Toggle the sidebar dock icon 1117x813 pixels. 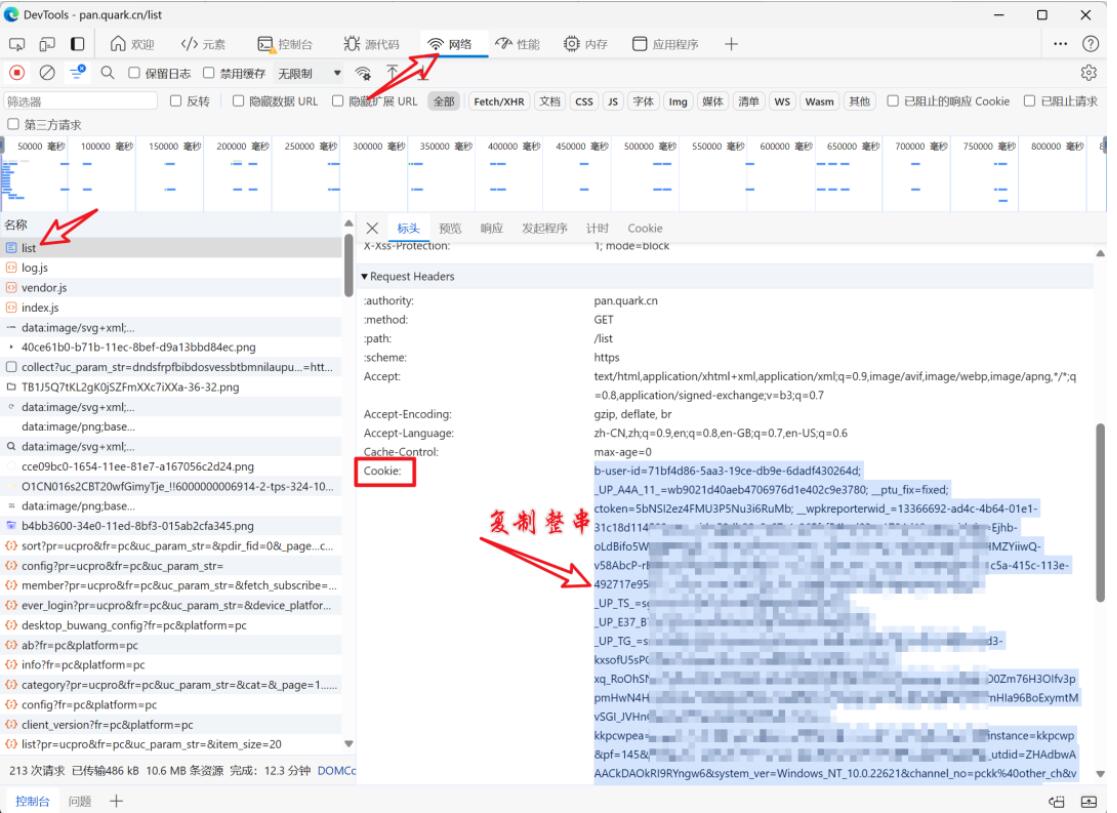pos(78,44)
